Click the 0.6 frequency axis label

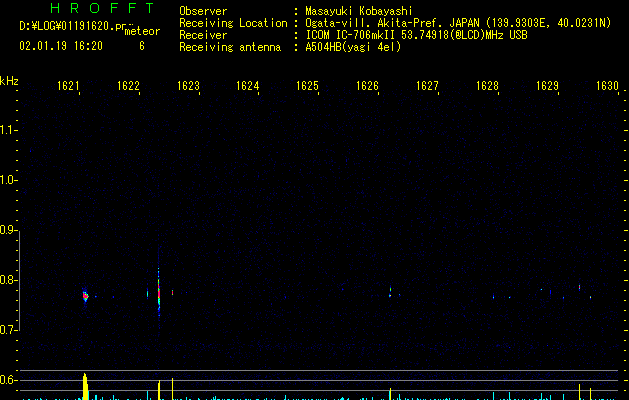point(8,380)
